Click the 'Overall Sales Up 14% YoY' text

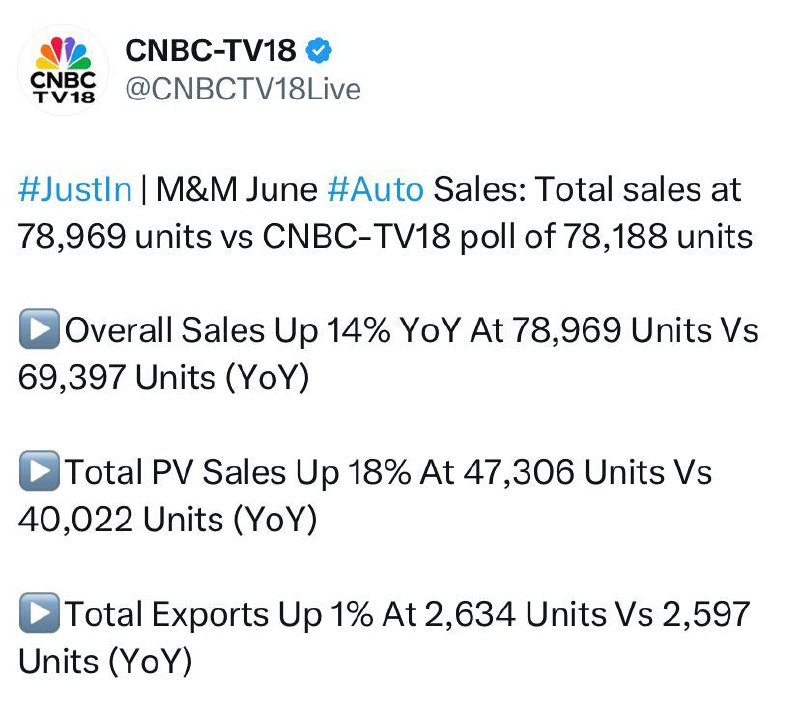pyautogui.click(x=263, y=331)
